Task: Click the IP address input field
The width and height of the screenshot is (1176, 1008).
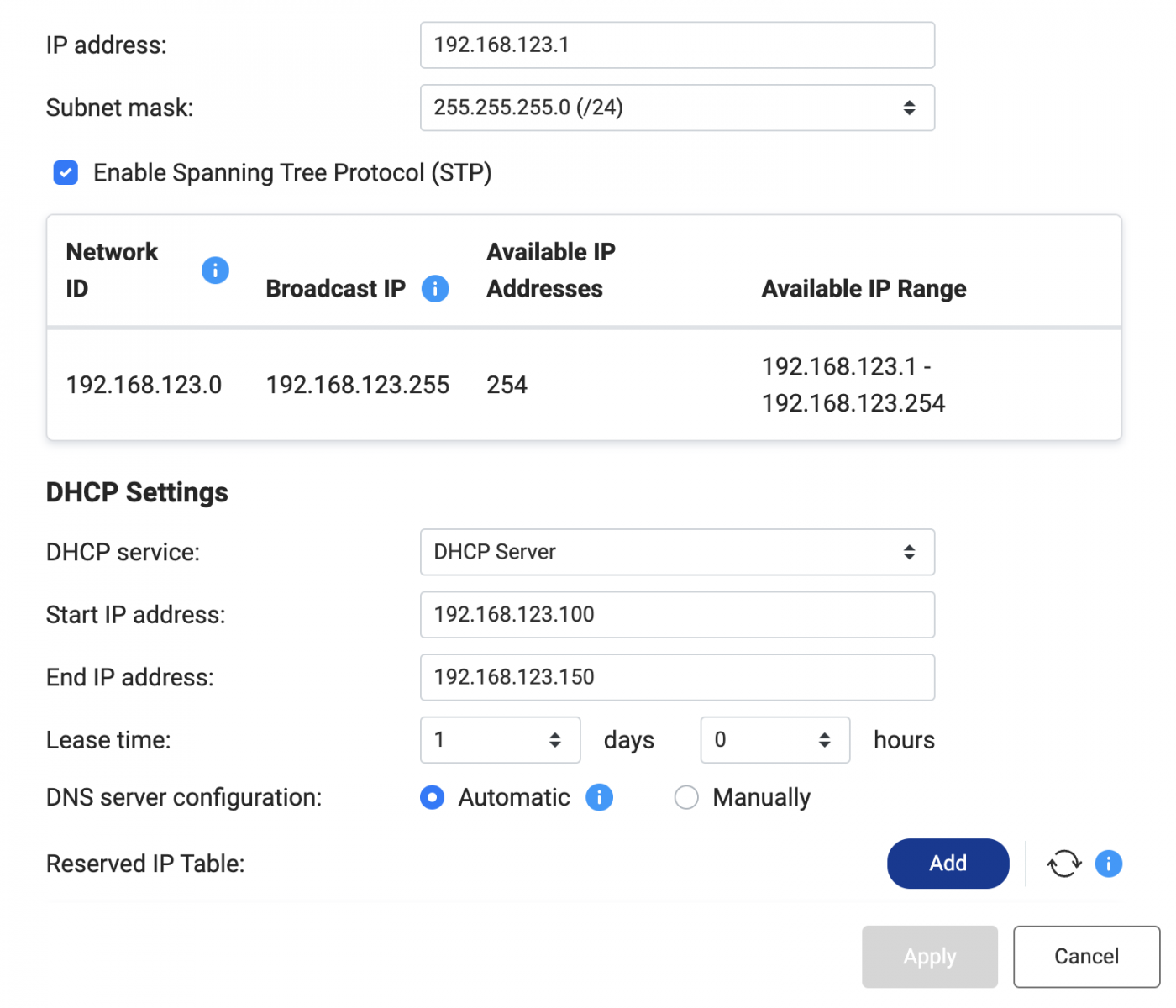Action: [x=677, y=45]
